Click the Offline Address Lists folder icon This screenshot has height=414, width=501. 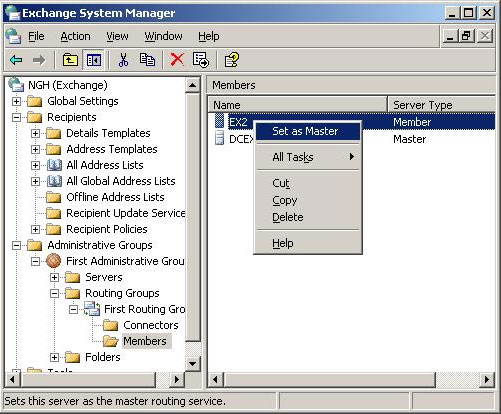point(54,197)
